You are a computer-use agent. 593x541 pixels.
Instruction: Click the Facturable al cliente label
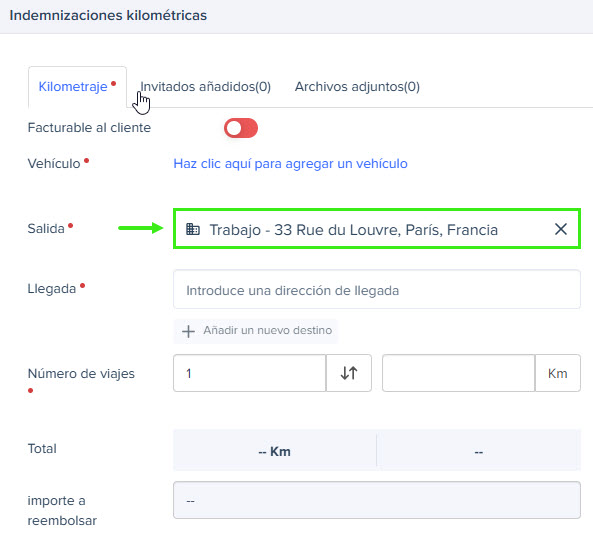pyautogui.click(x=89, y=128)
